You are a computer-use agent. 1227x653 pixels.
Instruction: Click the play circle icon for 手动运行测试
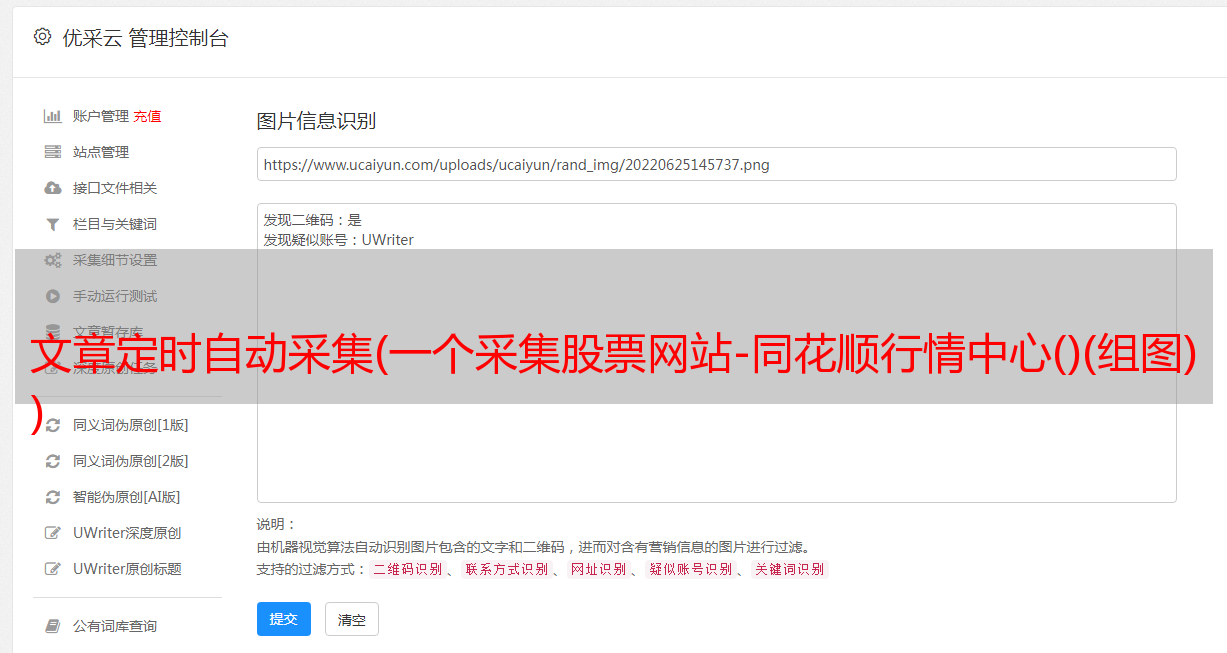pos(53,296)
